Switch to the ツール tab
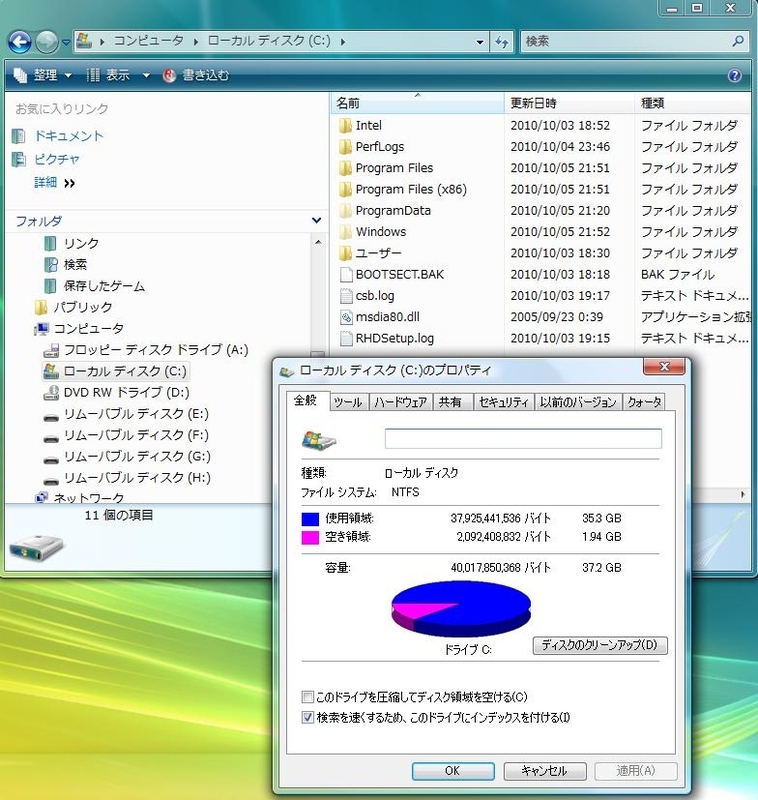Screen dimensions: 758x800 (348, 403)
